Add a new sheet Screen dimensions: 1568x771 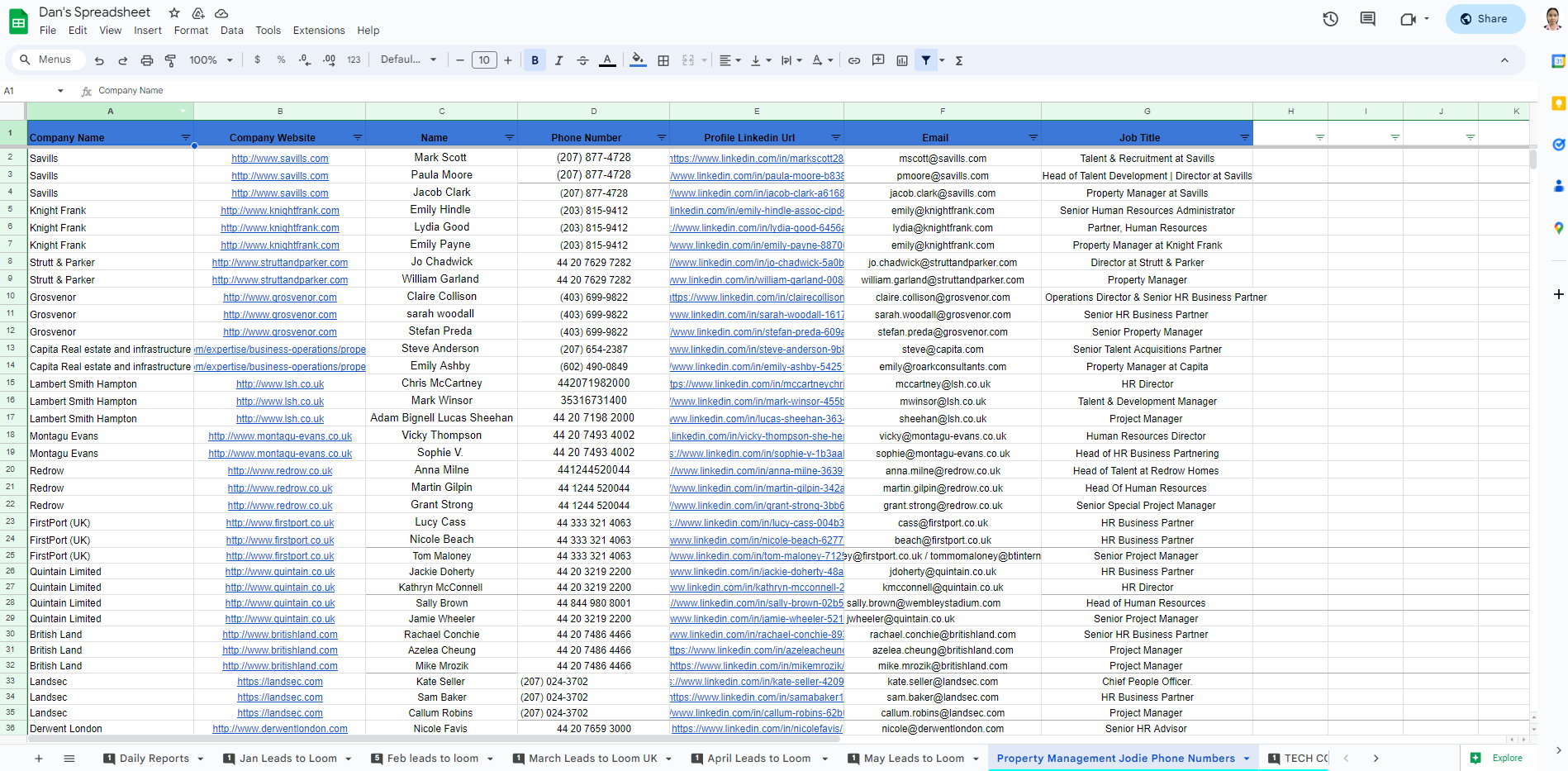coord(39,759)
